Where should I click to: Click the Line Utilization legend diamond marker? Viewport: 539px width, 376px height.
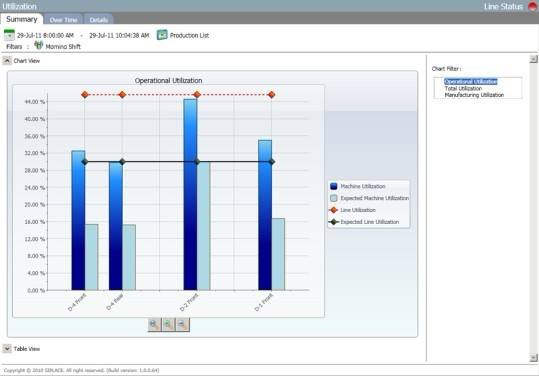[x=333, y=210]
